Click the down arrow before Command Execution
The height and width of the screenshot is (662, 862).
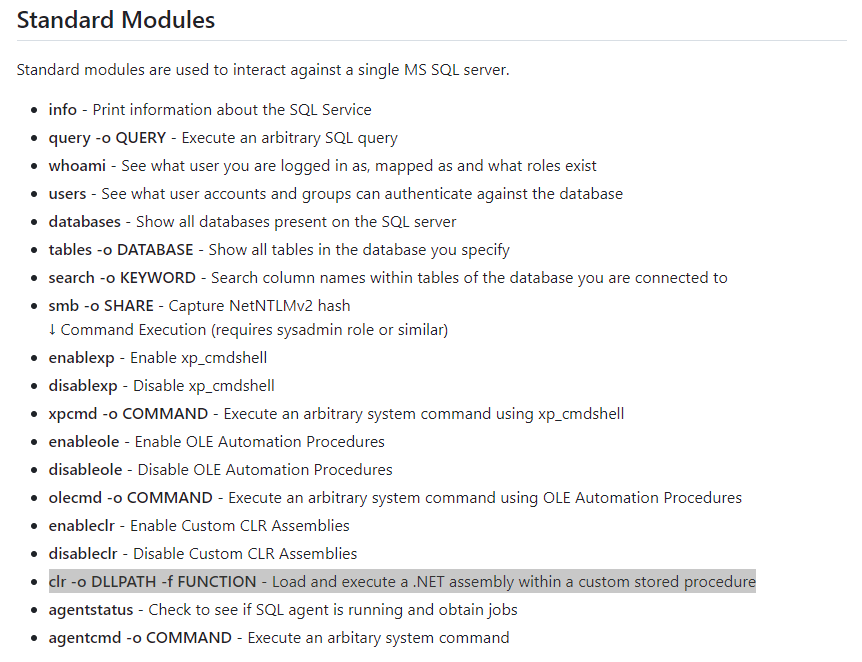point(53,330)
